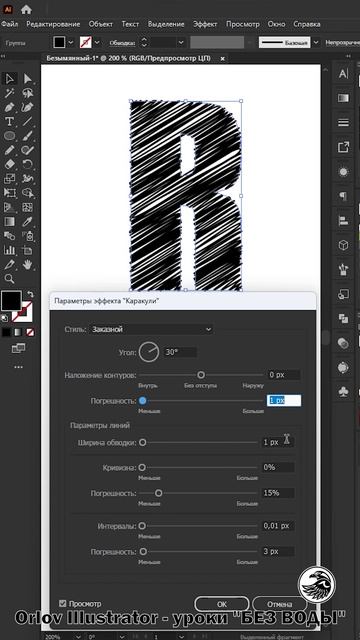
Task: Expand the stroke color dropdown in control bar
Action: pyautogui.click(x=97, y=42)
